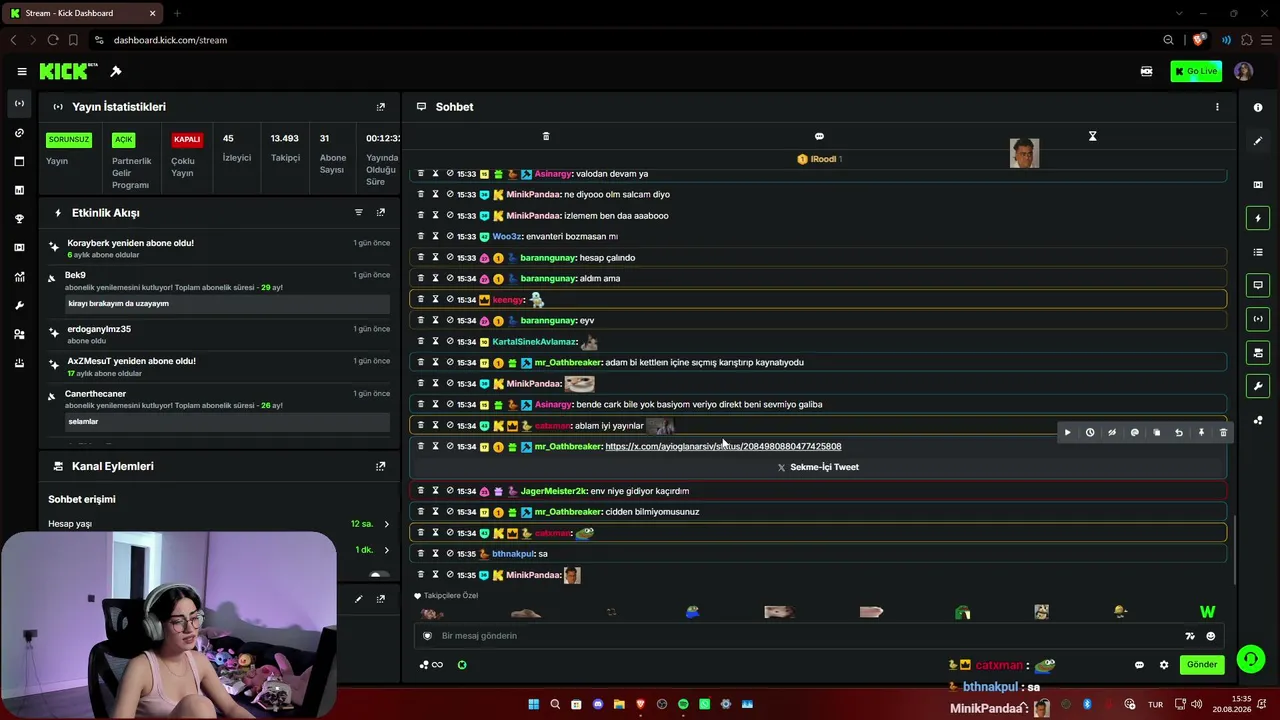Screen dimensions: 1280x720
Task: Toggle the lightning activity panel in right sidebar
Action: coord(1258,218)
